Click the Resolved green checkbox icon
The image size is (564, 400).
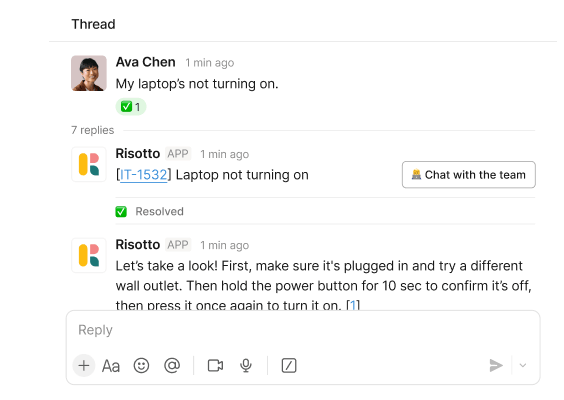(121, 212)
